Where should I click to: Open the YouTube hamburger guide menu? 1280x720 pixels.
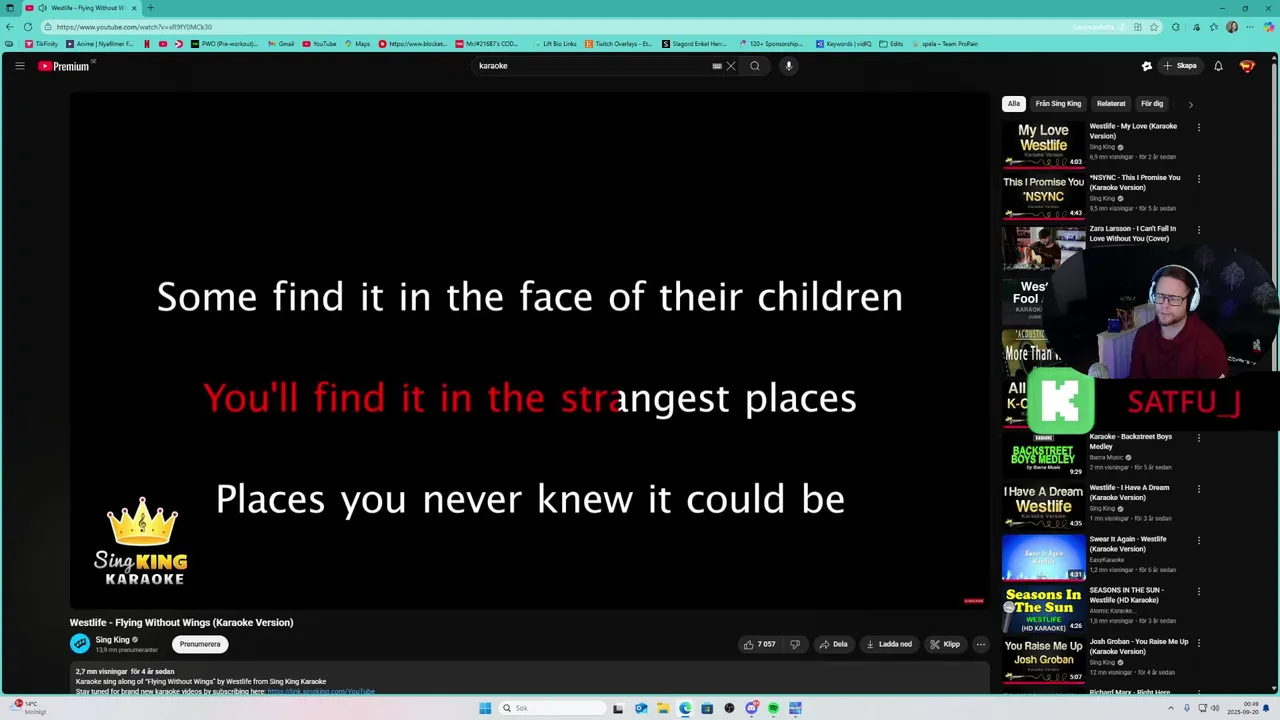pyautogui.click(x=19, y=66)
